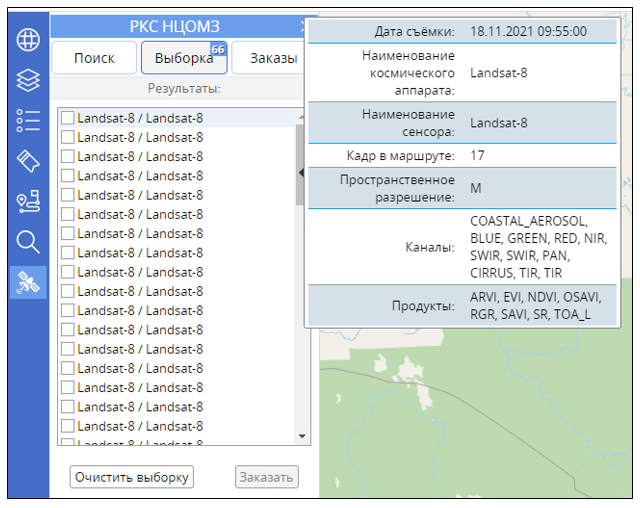
Task: Click the Дата съёмки: label
Action: click(414, 31)
